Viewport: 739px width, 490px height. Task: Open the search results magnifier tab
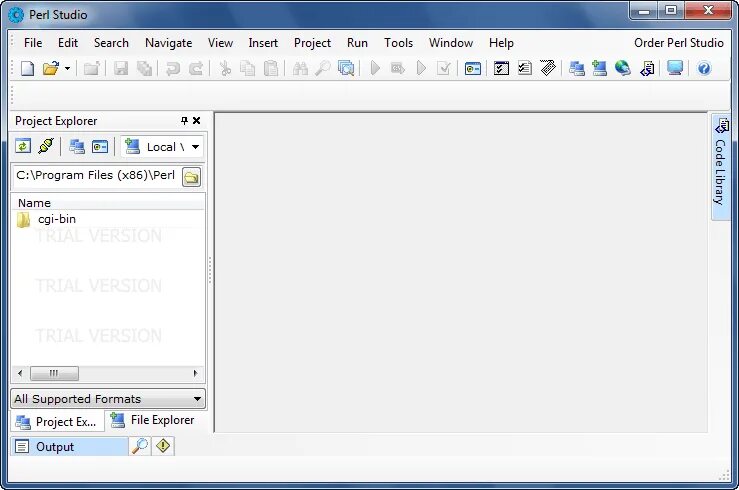pos(140,446)
